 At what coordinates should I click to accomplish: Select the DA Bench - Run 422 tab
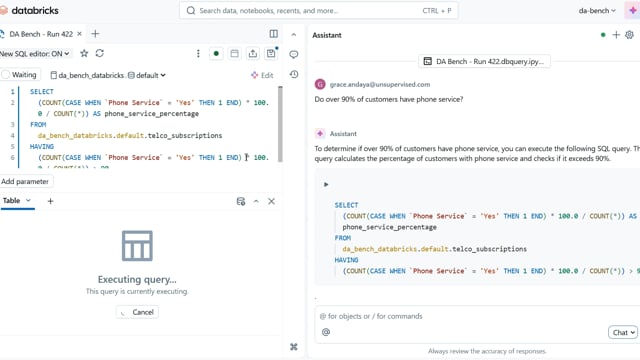point(41,34)
